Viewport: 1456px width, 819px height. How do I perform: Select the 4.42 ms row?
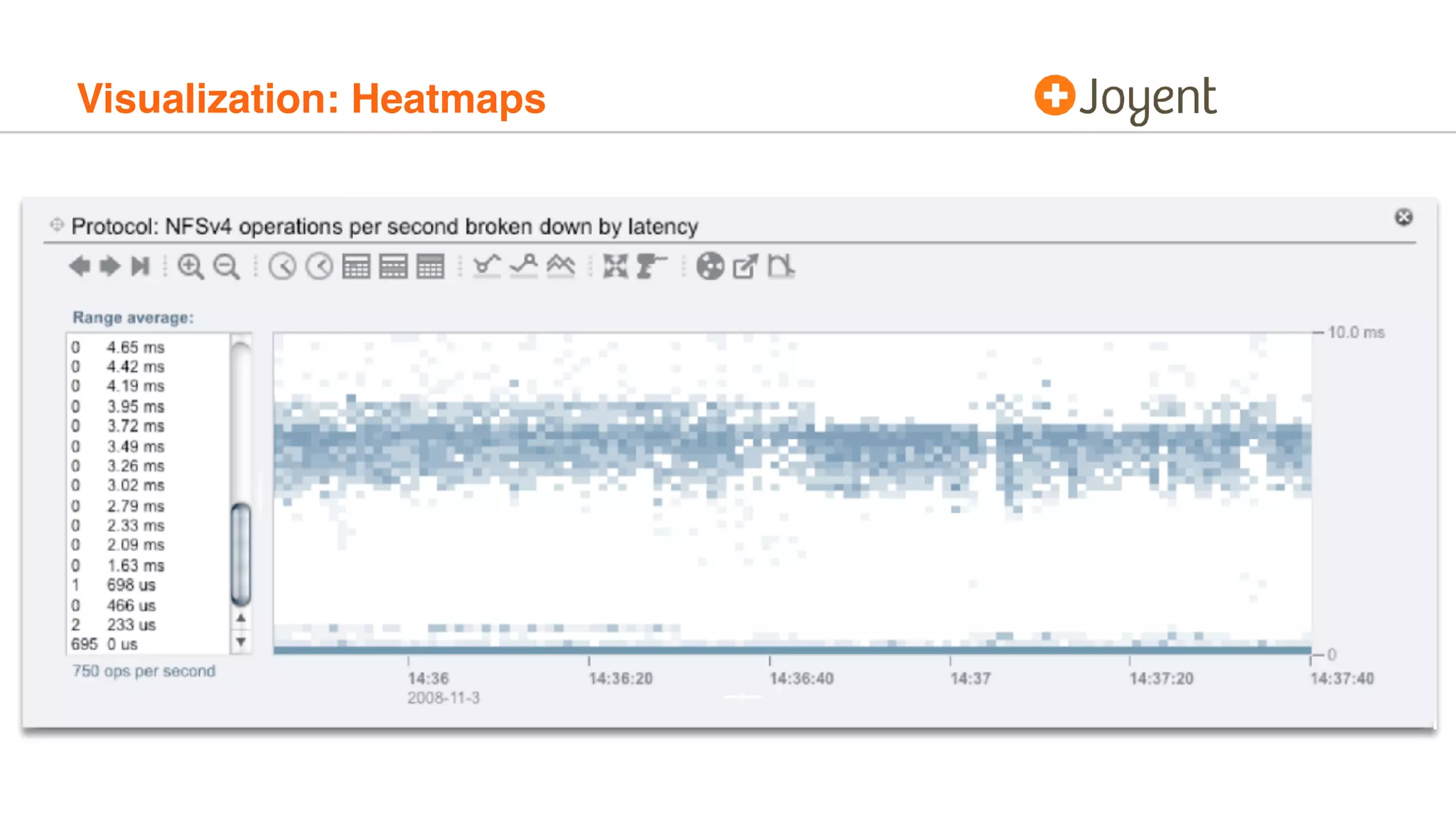(148, 366)
